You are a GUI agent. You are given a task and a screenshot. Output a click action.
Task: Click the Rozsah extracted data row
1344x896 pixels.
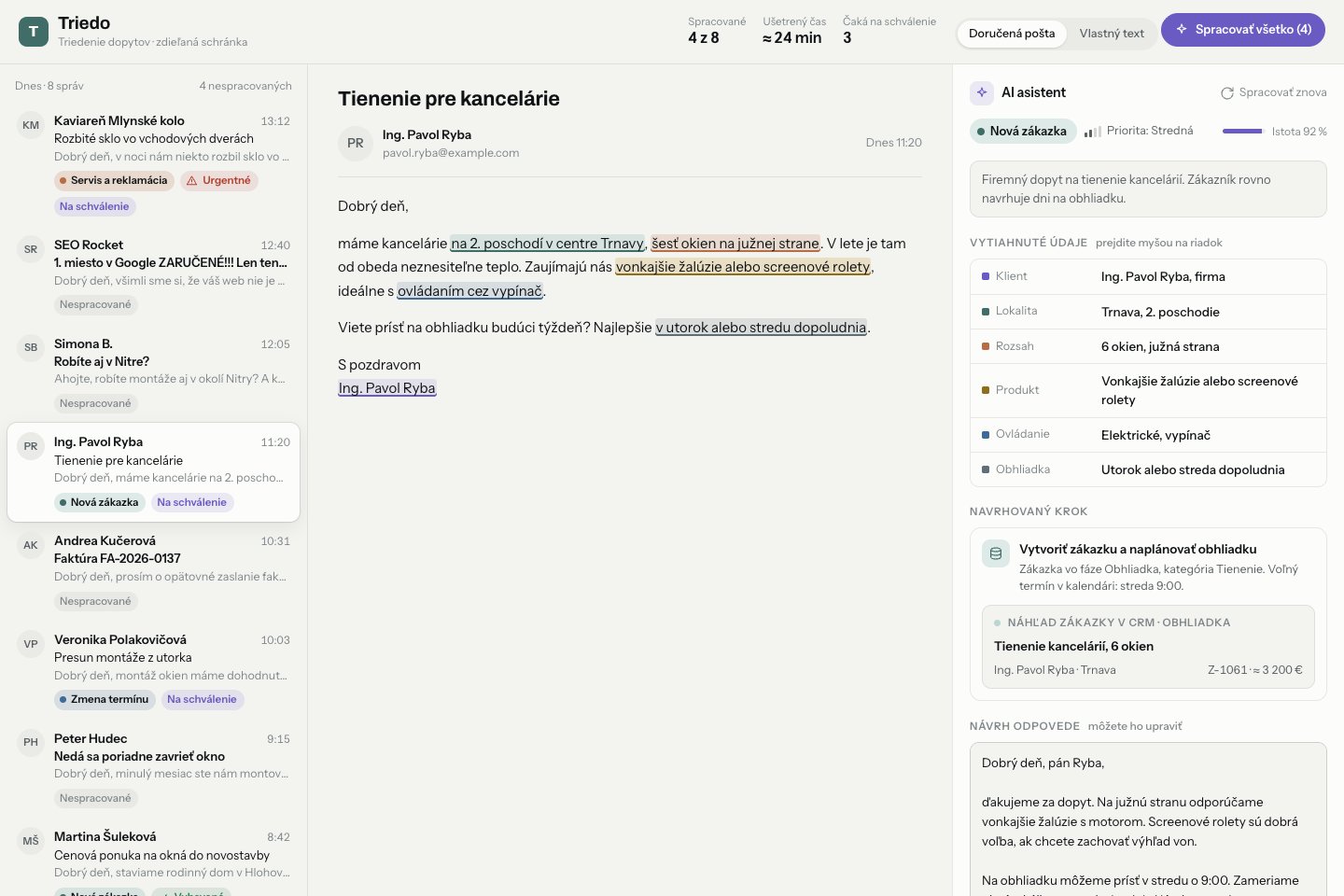click(x=1148, y=346)
